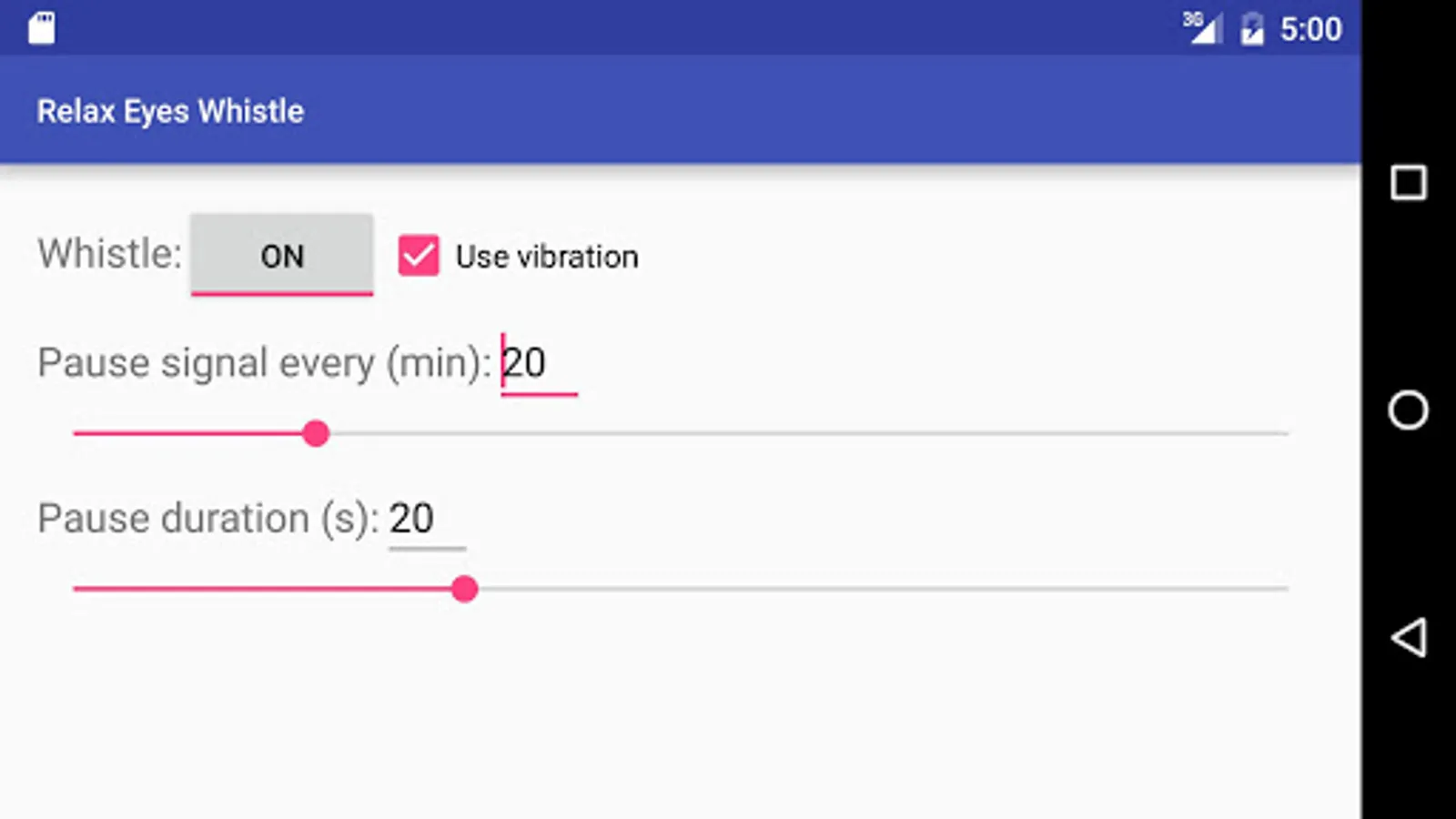Focus the pause signal minutes input field
Viewport: 1456px width, 819px height.
pos(539,364)
